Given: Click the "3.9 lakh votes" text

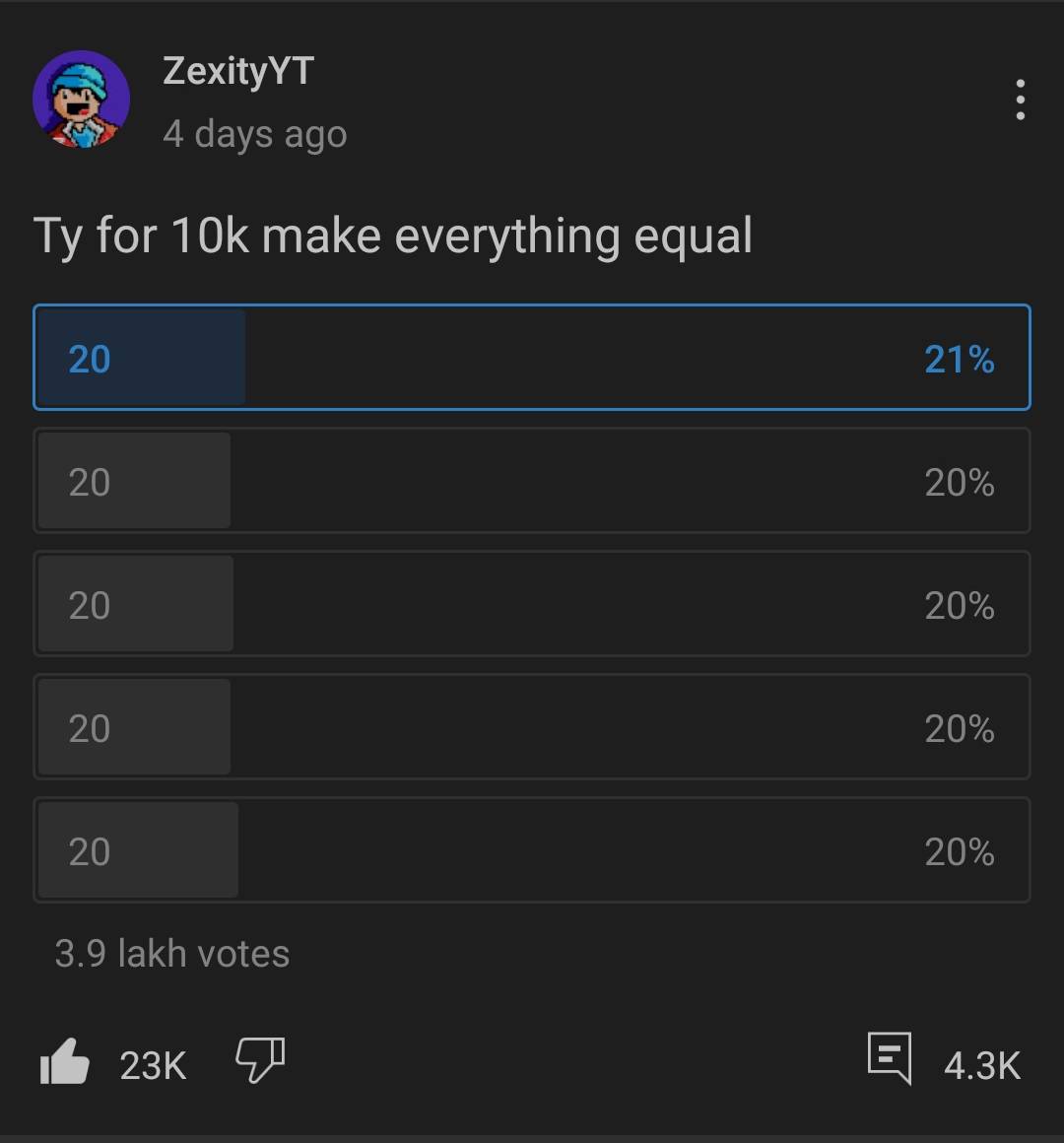Looking at the screenshot, I should click(x=172, y=954).
